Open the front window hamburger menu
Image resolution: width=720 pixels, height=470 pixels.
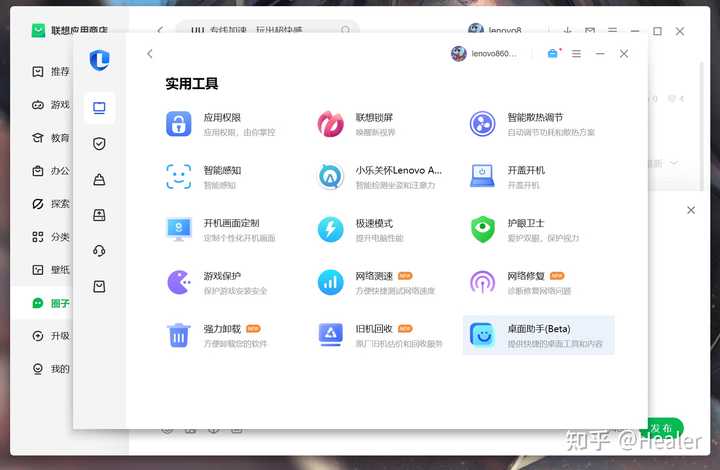[576, 54]
